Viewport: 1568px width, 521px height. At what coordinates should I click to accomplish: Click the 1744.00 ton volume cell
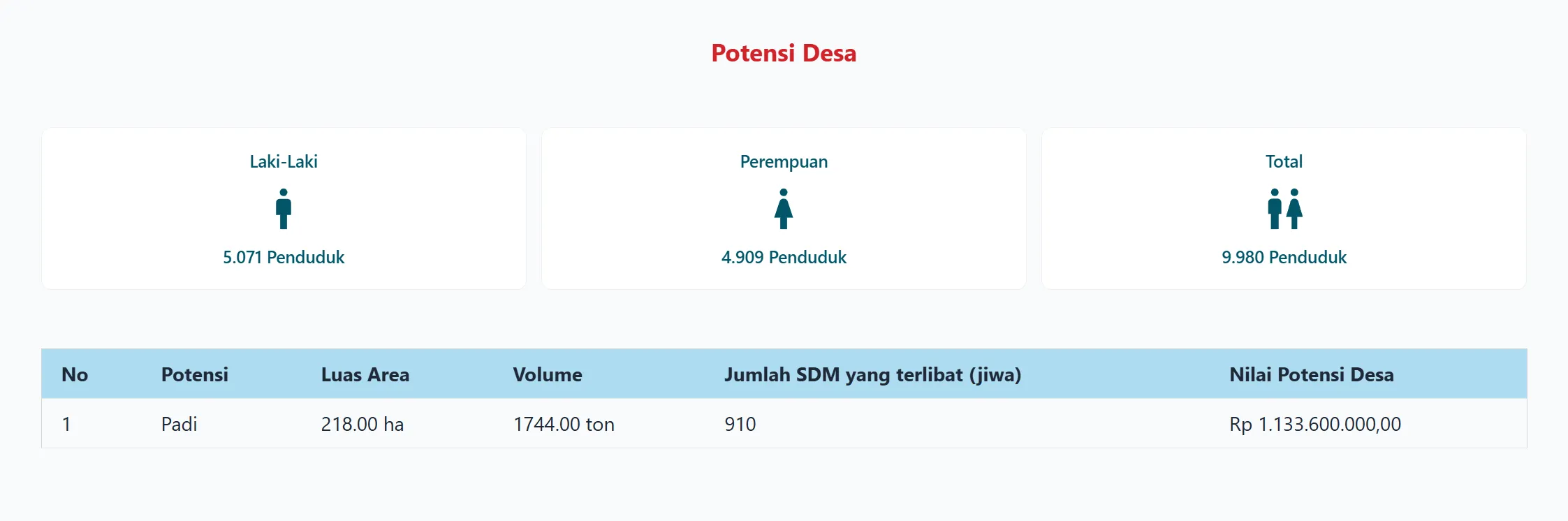coord(564,424)
